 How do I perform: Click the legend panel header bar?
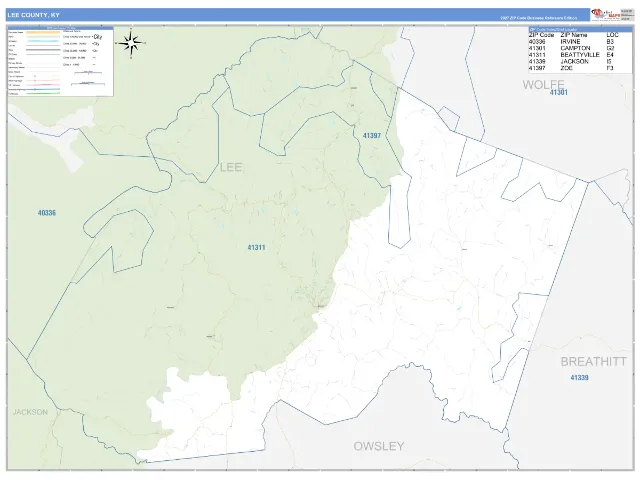60,28
